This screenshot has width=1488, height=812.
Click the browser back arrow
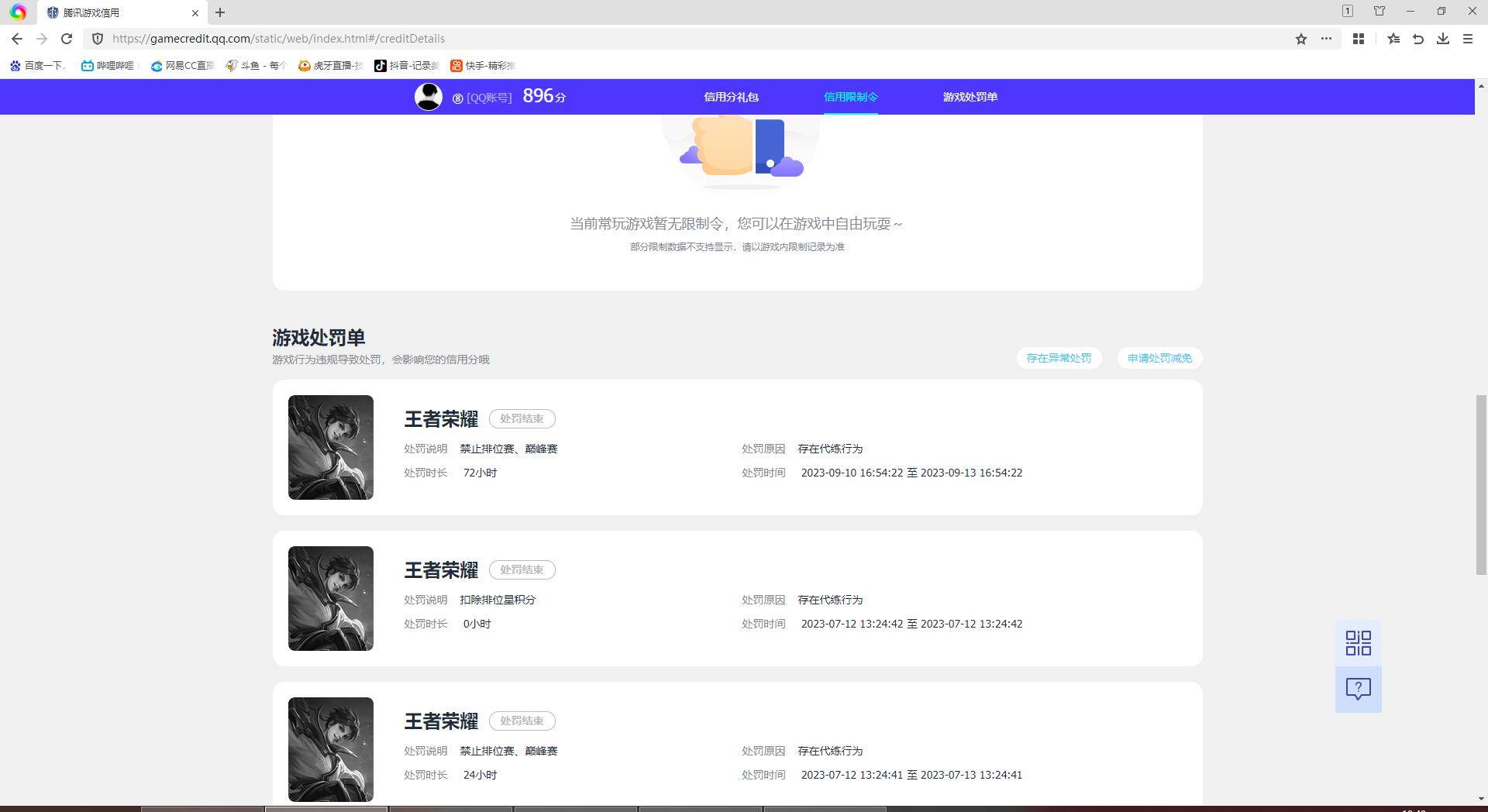17,39
